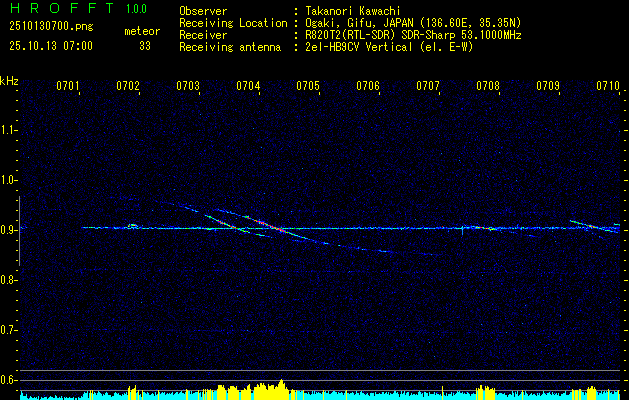Click observer name Takanori Kawachi
This screenshot has height=400, width=629.
point(353,11)
